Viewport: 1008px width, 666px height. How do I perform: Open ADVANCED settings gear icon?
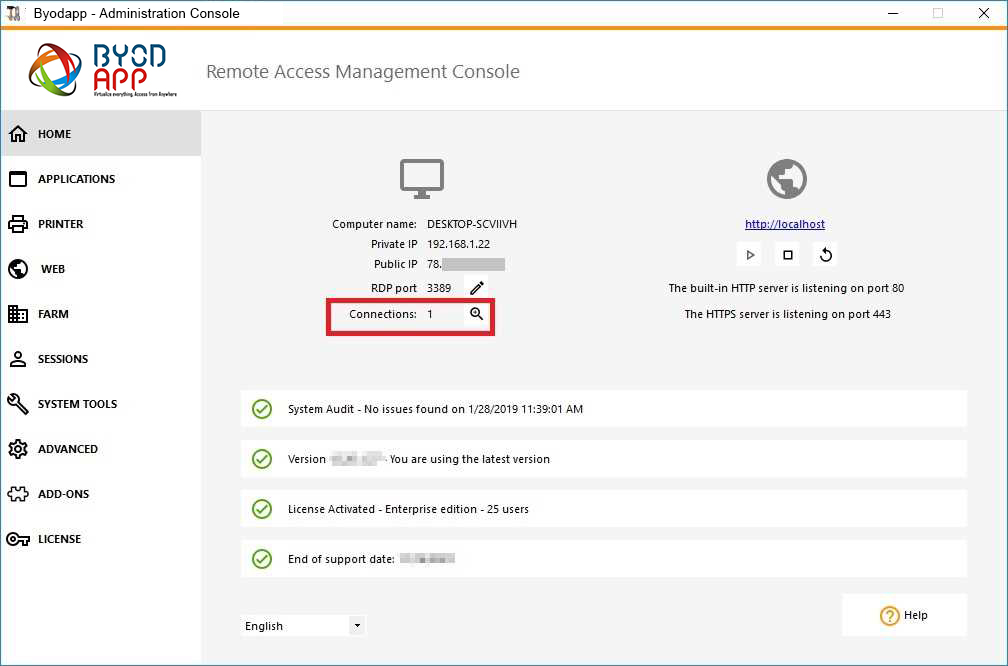(x=18, y=449)
